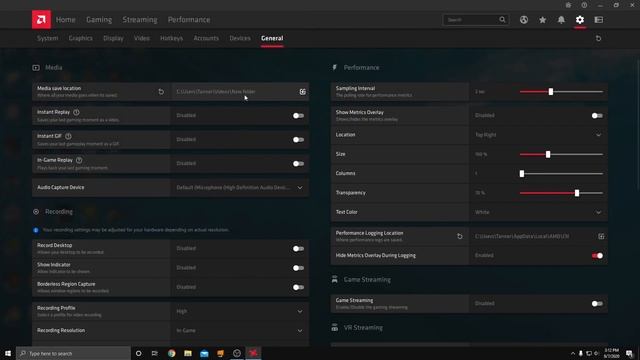This screenshot has height=360, width=640.
Task: Enable Record Desktop toggle
Action: tap(298, 249)
